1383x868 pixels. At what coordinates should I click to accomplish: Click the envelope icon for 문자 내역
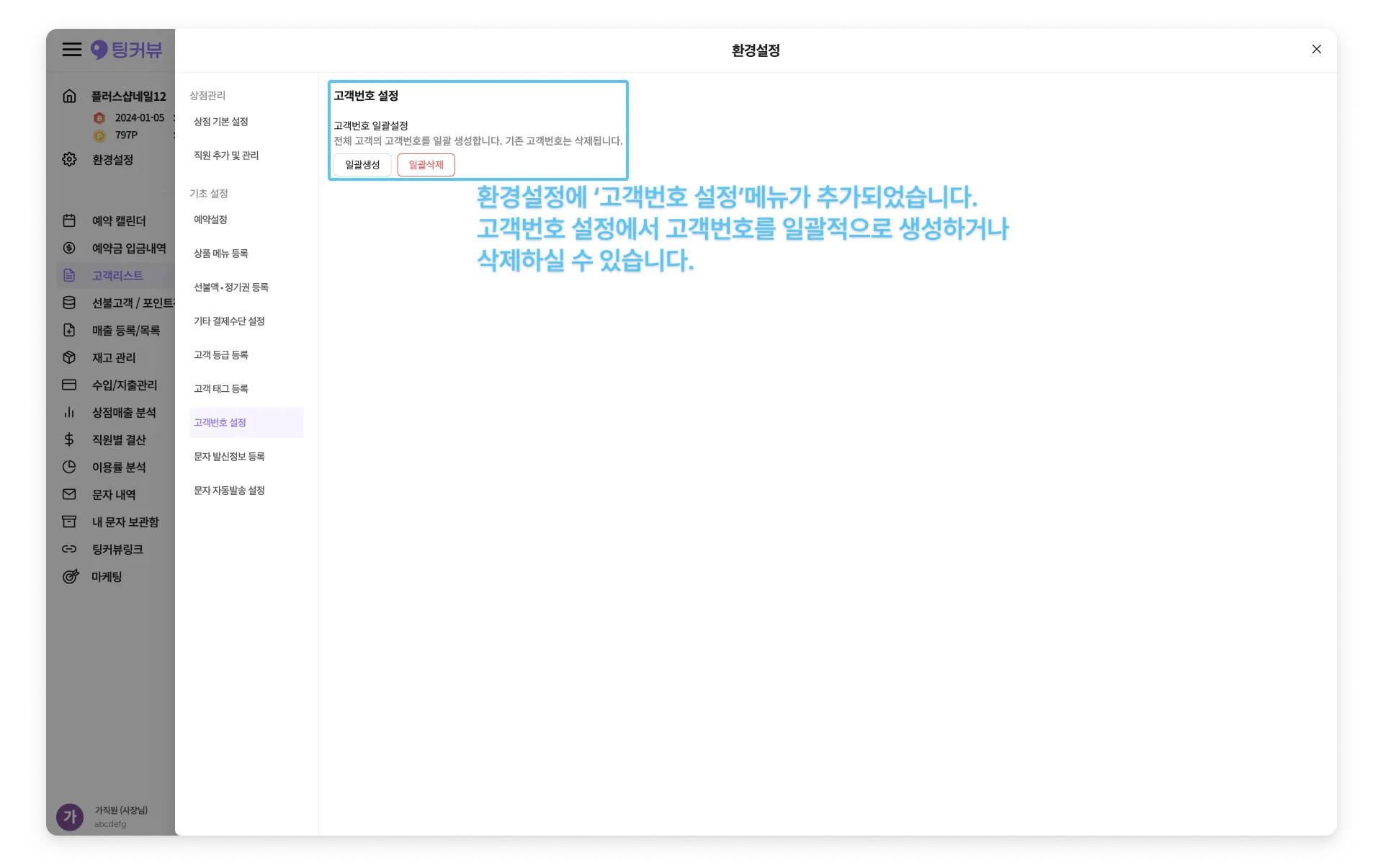tap(69, 494)
